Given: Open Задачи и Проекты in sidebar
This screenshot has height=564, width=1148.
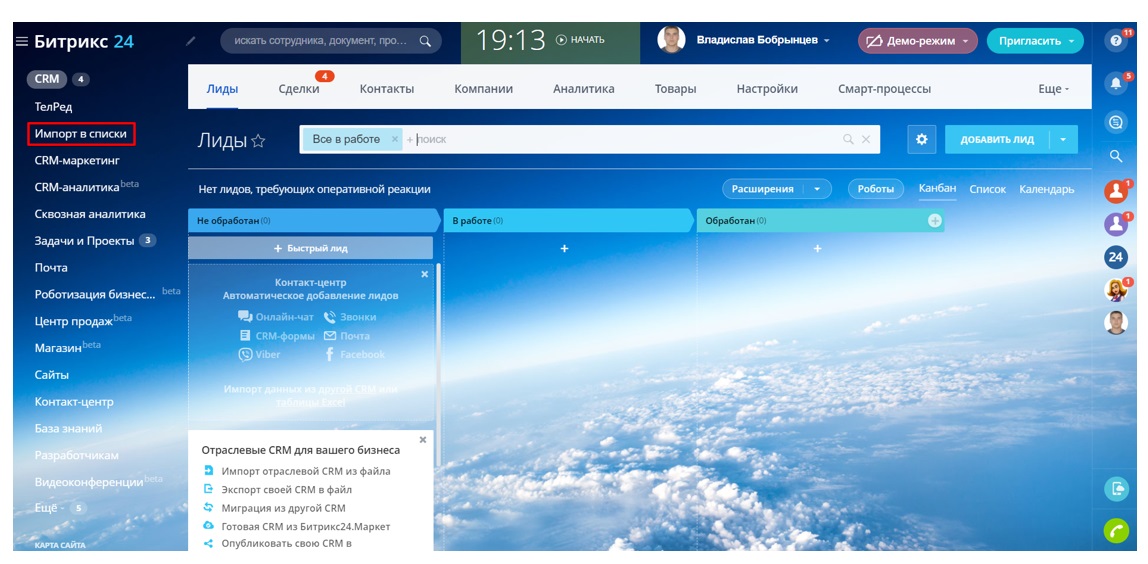Looking at the screenshot, I should click(x=84, y=241).
